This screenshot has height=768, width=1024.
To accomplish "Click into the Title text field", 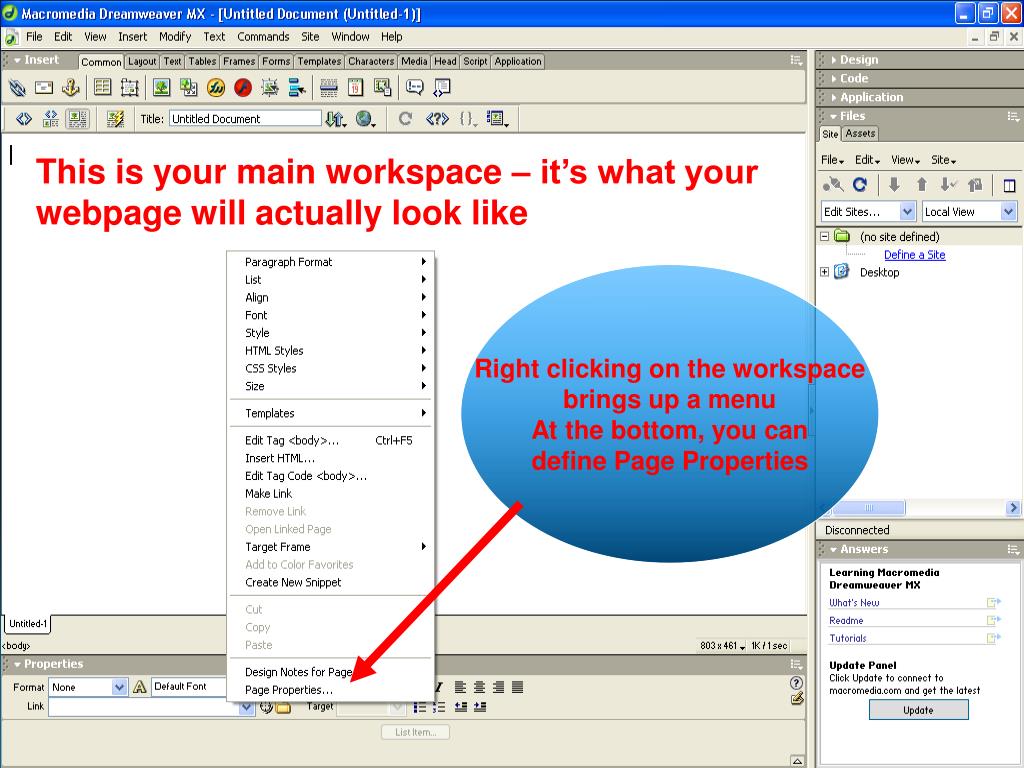I will 245,119.
